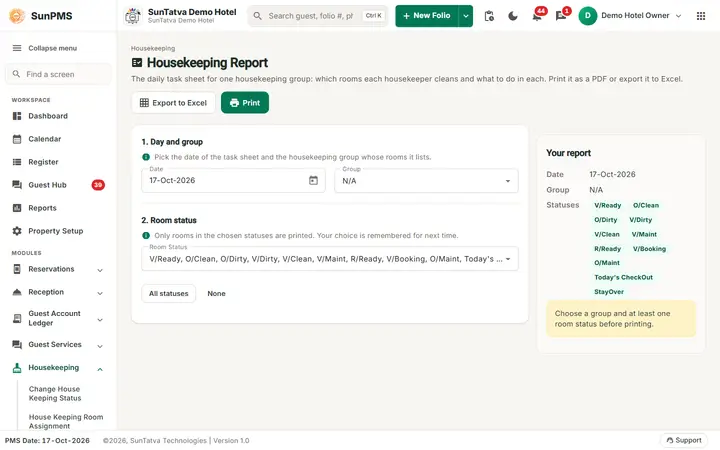Click the Guest Hub chat icon
Screen dimensions: 720x450
(17, 185)
